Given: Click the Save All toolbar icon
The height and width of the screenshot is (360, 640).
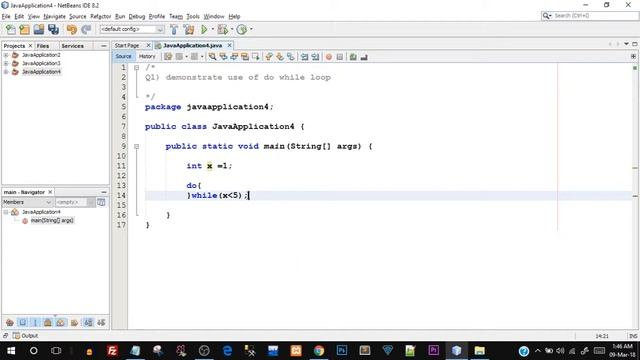Looking at the screenshot, I should (53, 29).
